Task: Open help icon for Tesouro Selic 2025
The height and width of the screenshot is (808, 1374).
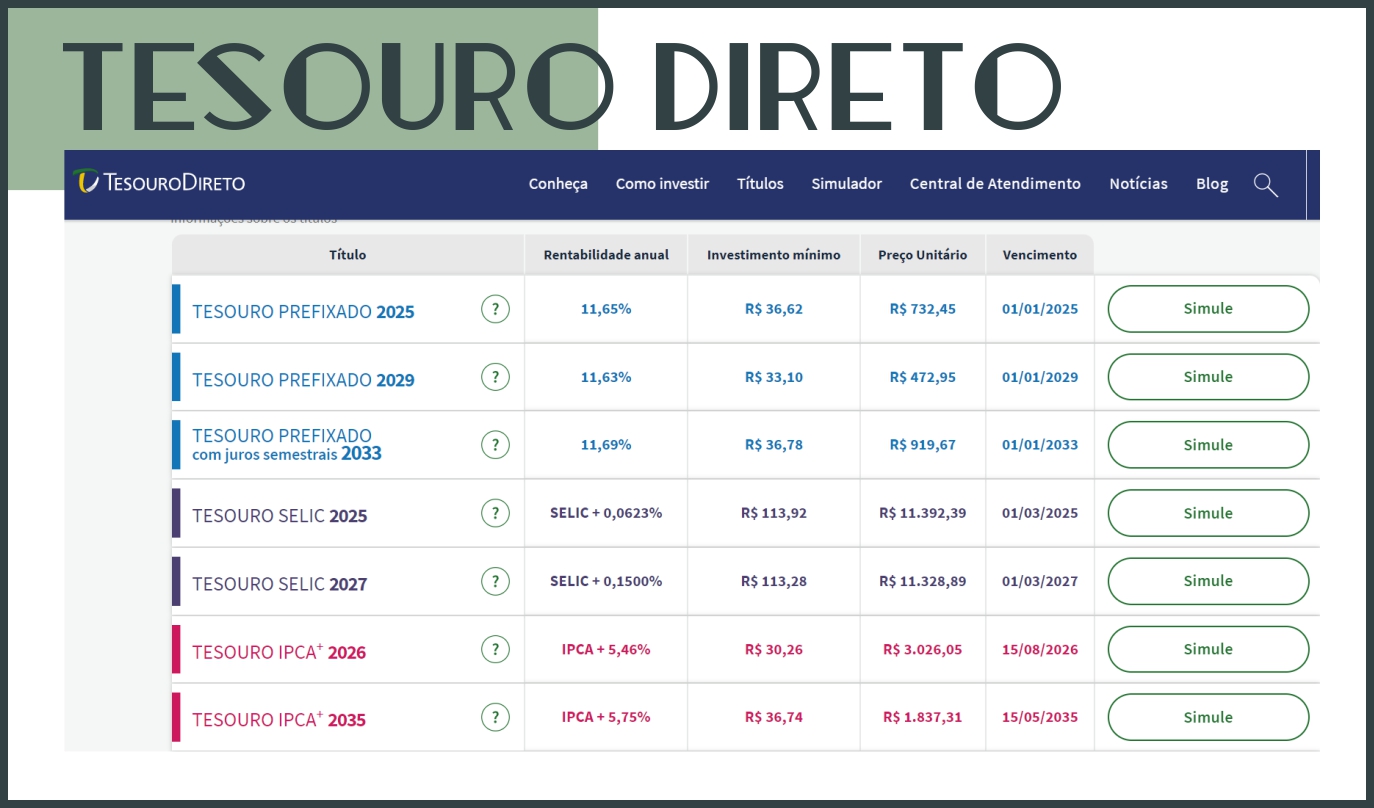Action: pyautogui.click(x=495, y=513)
